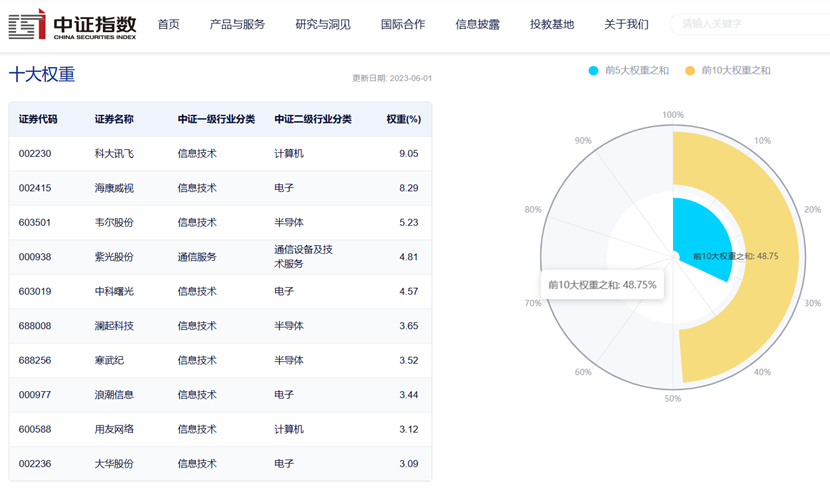Expand the 信息披露 navigation menu
The width and height of the screenshot is (830, 490).
(477, 24)
